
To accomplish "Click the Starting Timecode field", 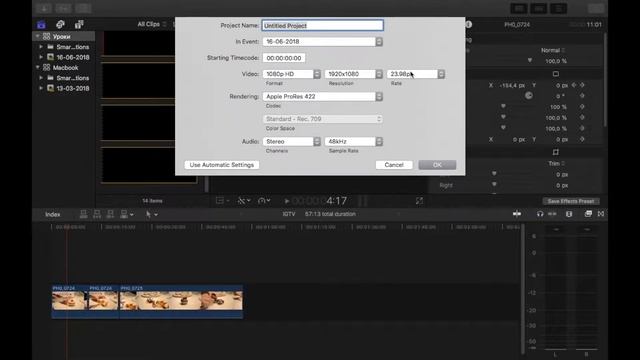I will (x=284, y=58).
